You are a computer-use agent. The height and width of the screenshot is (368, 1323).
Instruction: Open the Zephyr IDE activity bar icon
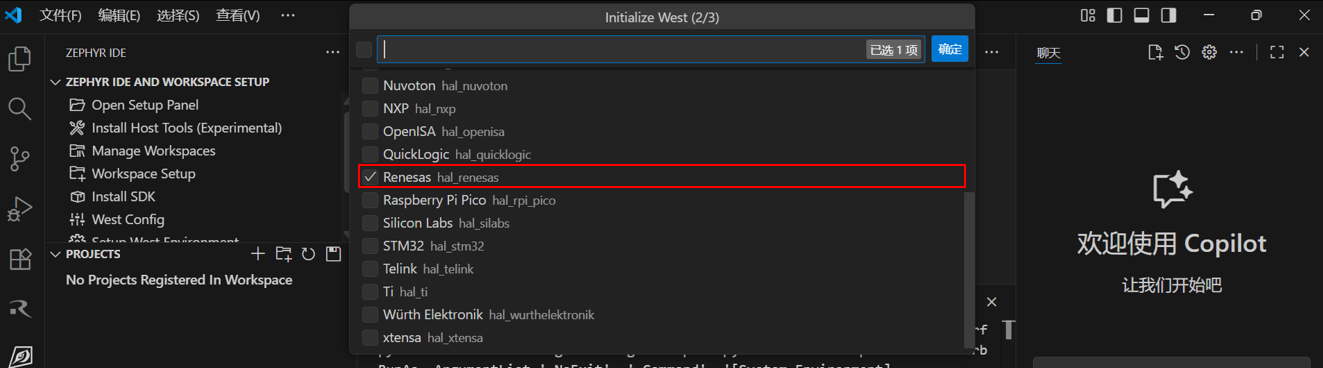click(20, 356)
